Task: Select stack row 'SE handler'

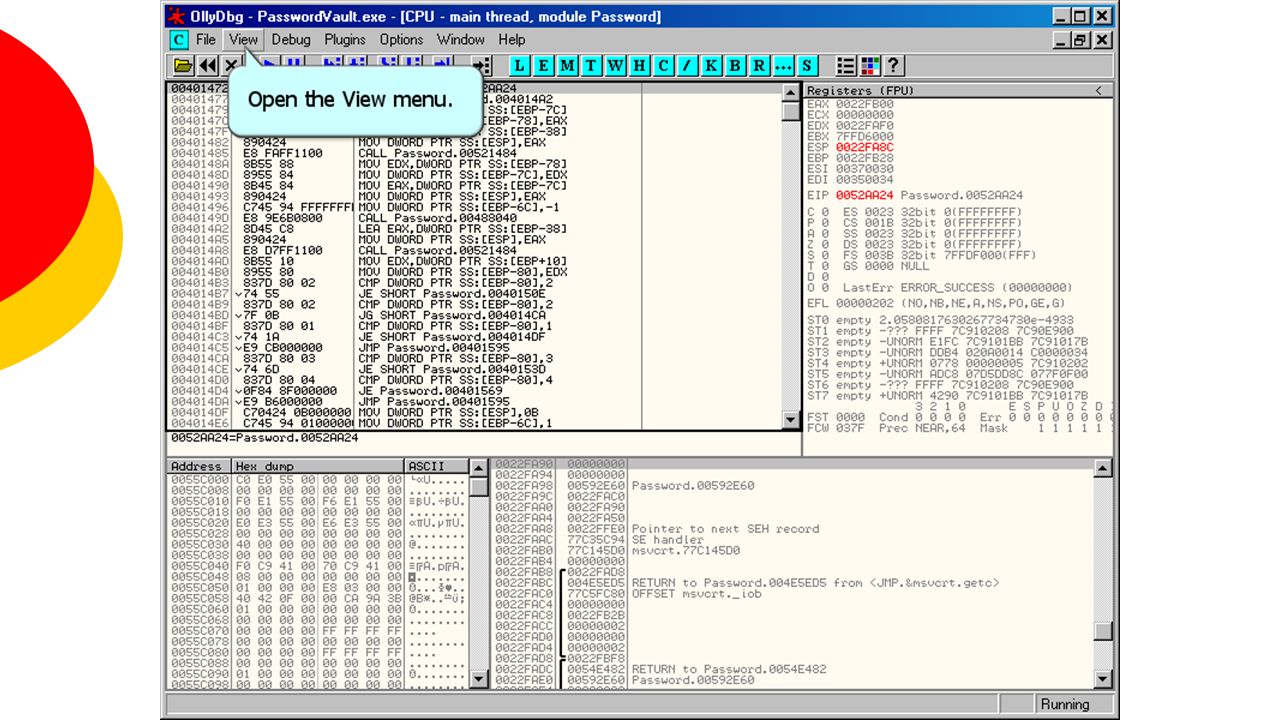Action: 667,540
